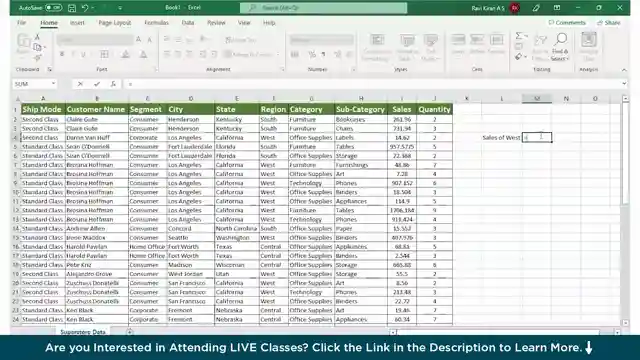Image resolution: width=640 pixels, height=360 pixels.
Task: Click the Cut scissors icon
Action: click(x=37, y=38)
